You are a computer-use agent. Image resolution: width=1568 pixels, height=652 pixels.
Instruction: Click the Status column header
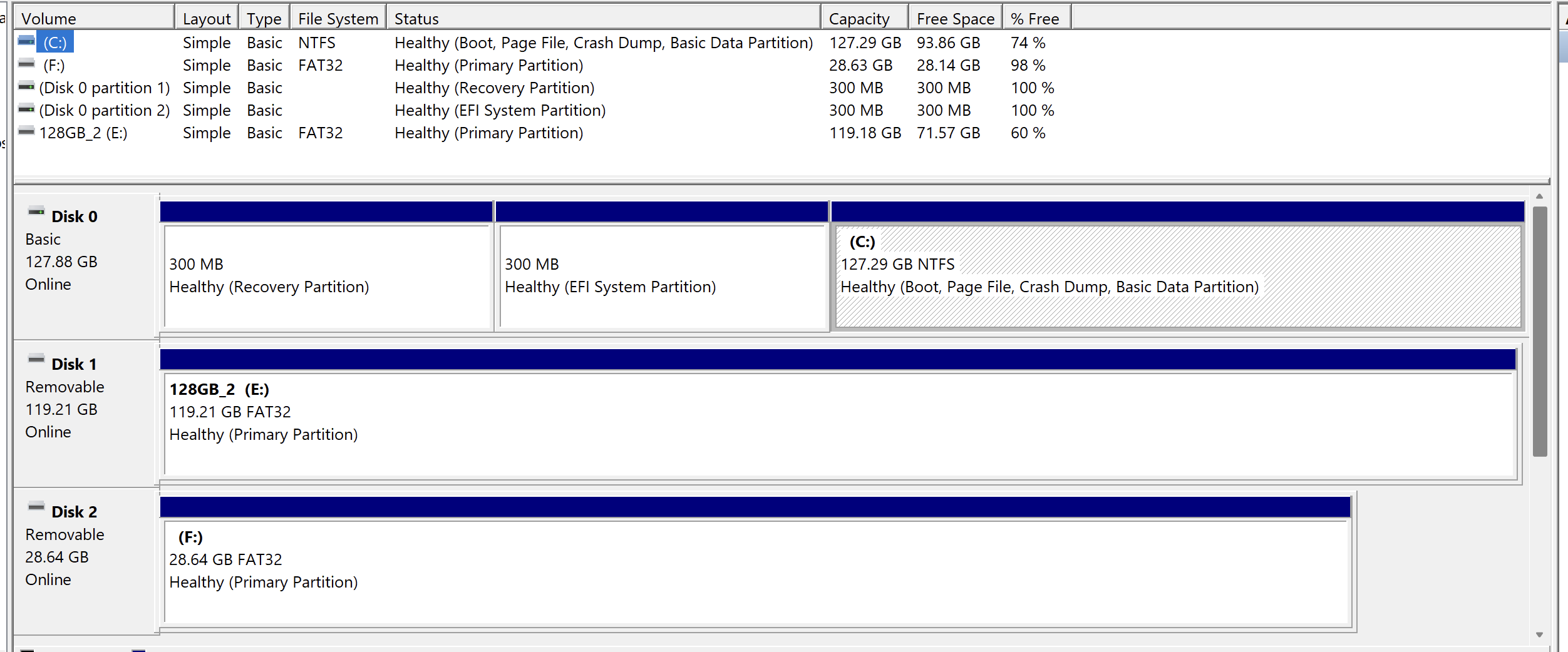click(x=603, y=19)
